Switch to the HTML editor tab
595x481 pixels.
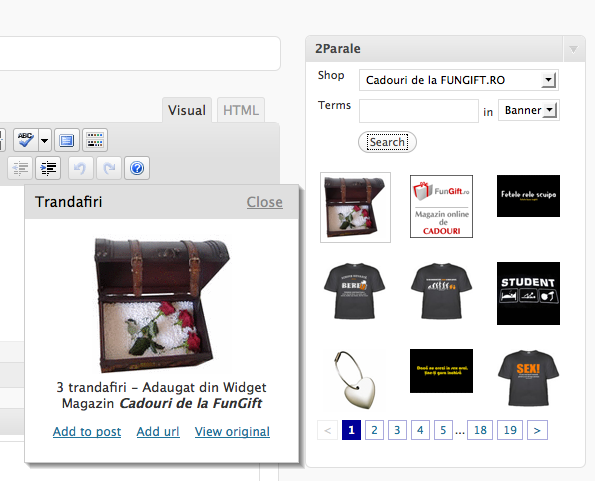tap(241, 110)
